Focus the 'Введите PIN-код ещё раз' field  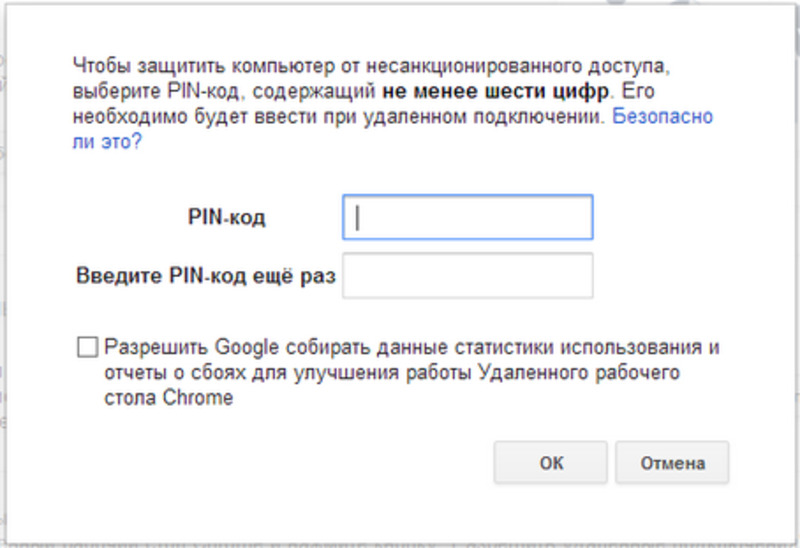pyautogui.click(x=467, y=276)
